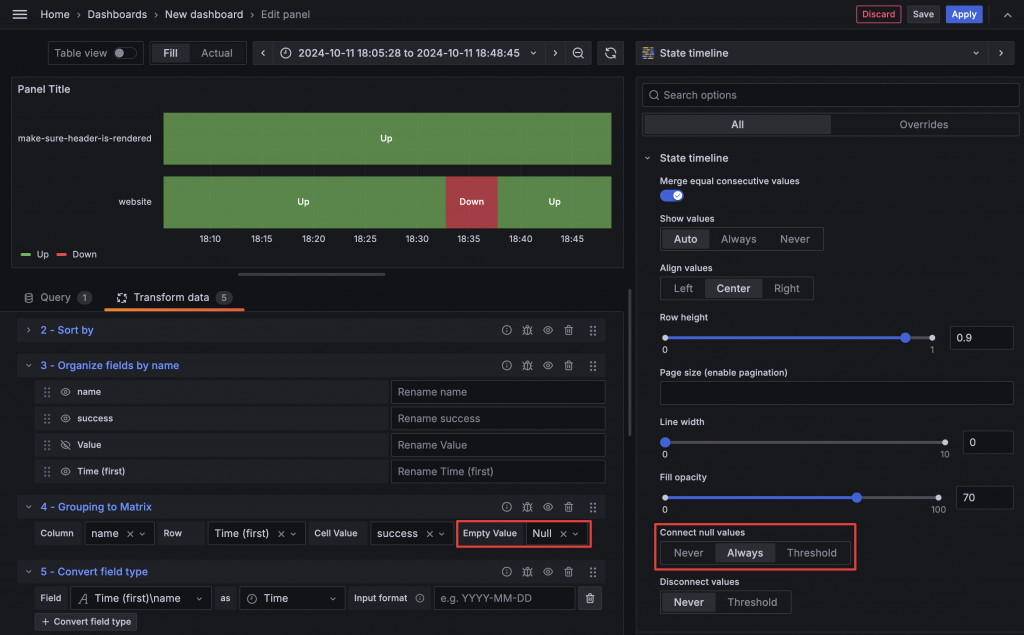This screenshot has height=635, width=1024.
Task: Collapse the State timeline options section
Action: click(648, 158)
